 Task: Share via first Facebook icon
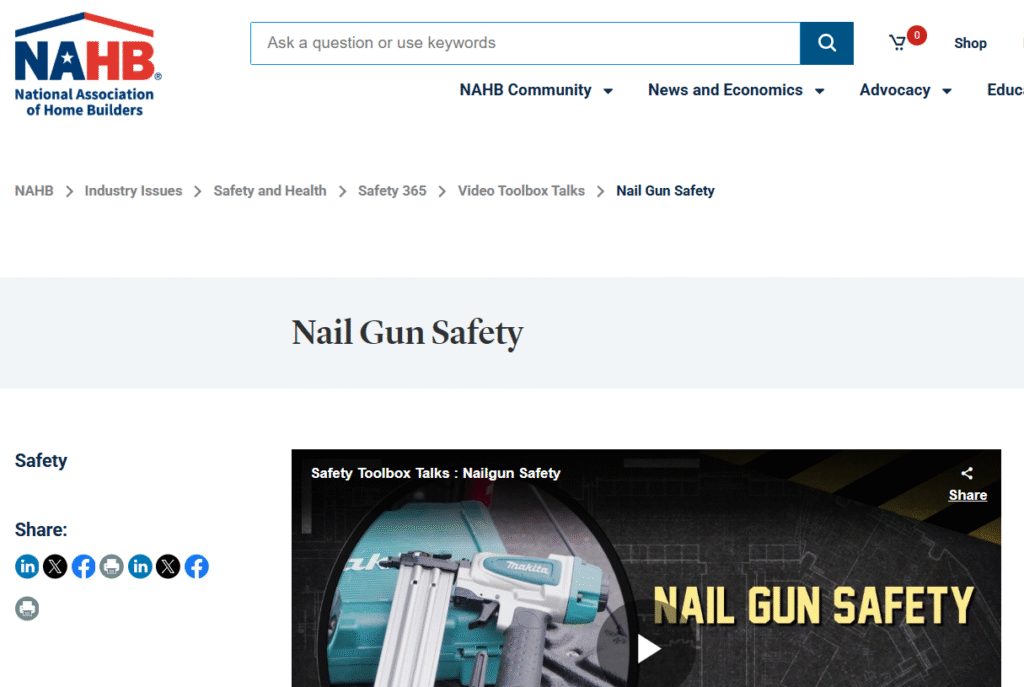(x=84, y=566)
